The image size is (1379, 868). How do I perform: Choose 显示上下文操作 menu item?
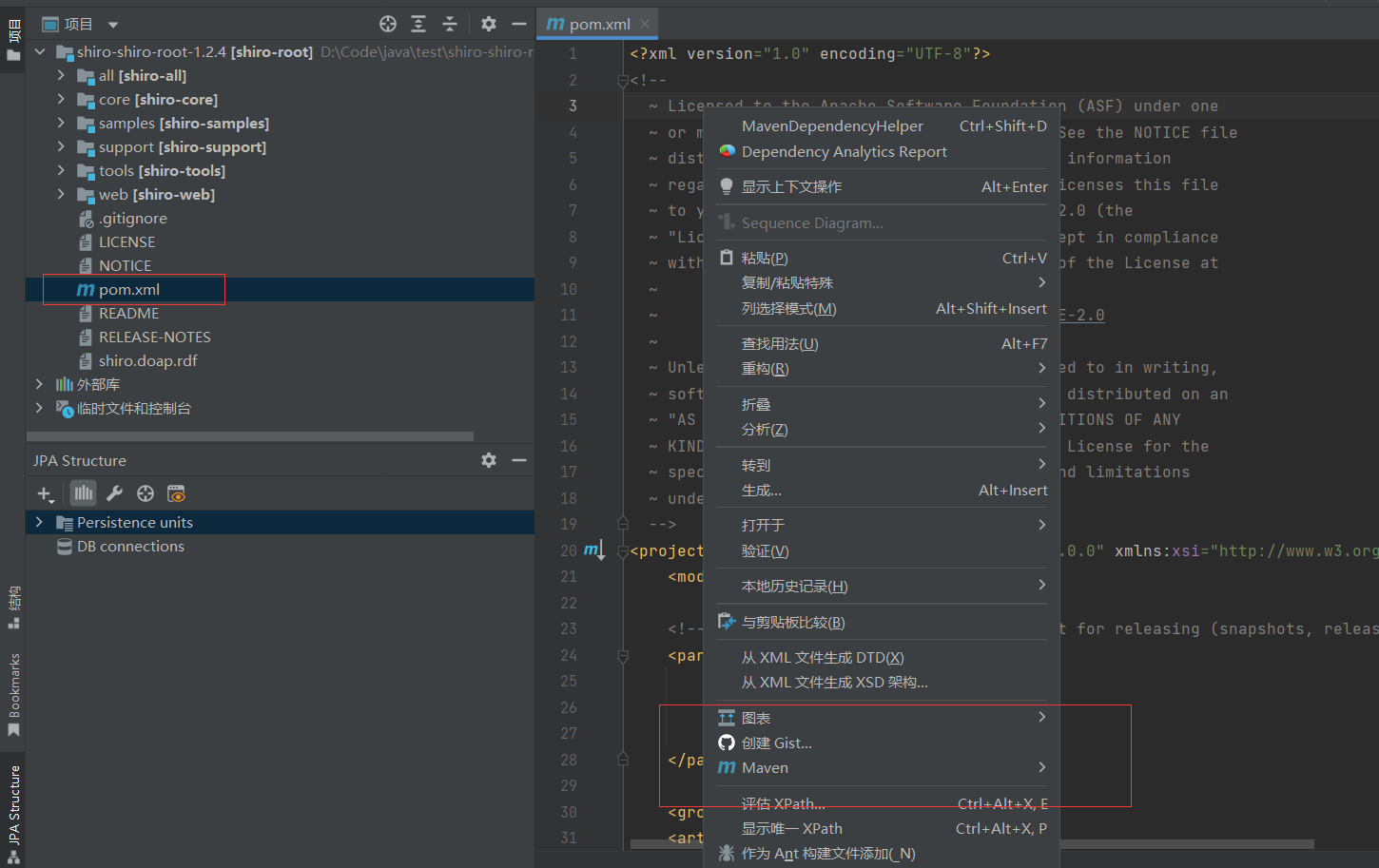click(x=882, y=186)
